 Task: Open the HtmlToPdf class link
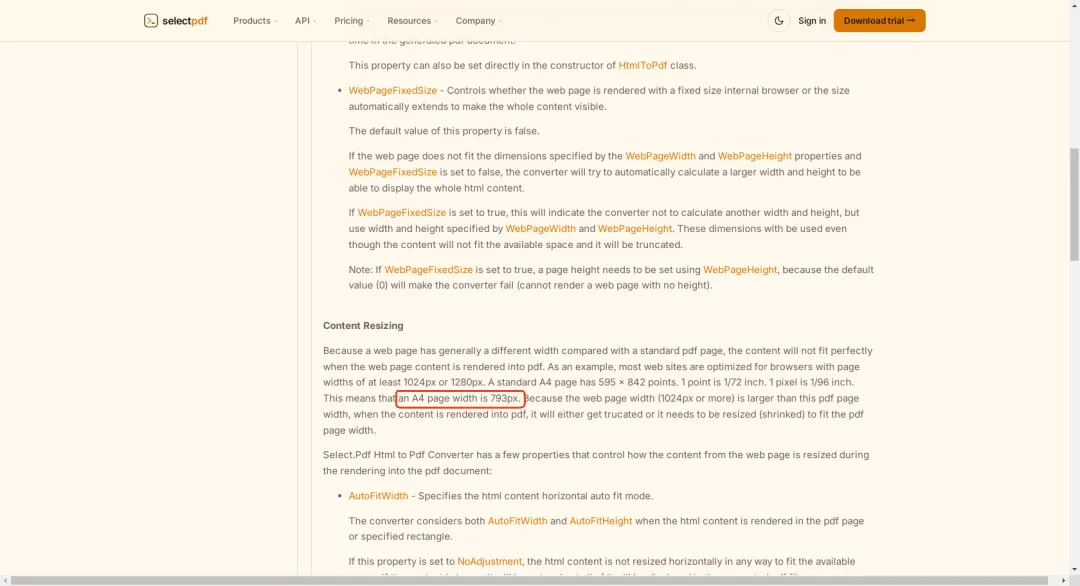[643, 65]
